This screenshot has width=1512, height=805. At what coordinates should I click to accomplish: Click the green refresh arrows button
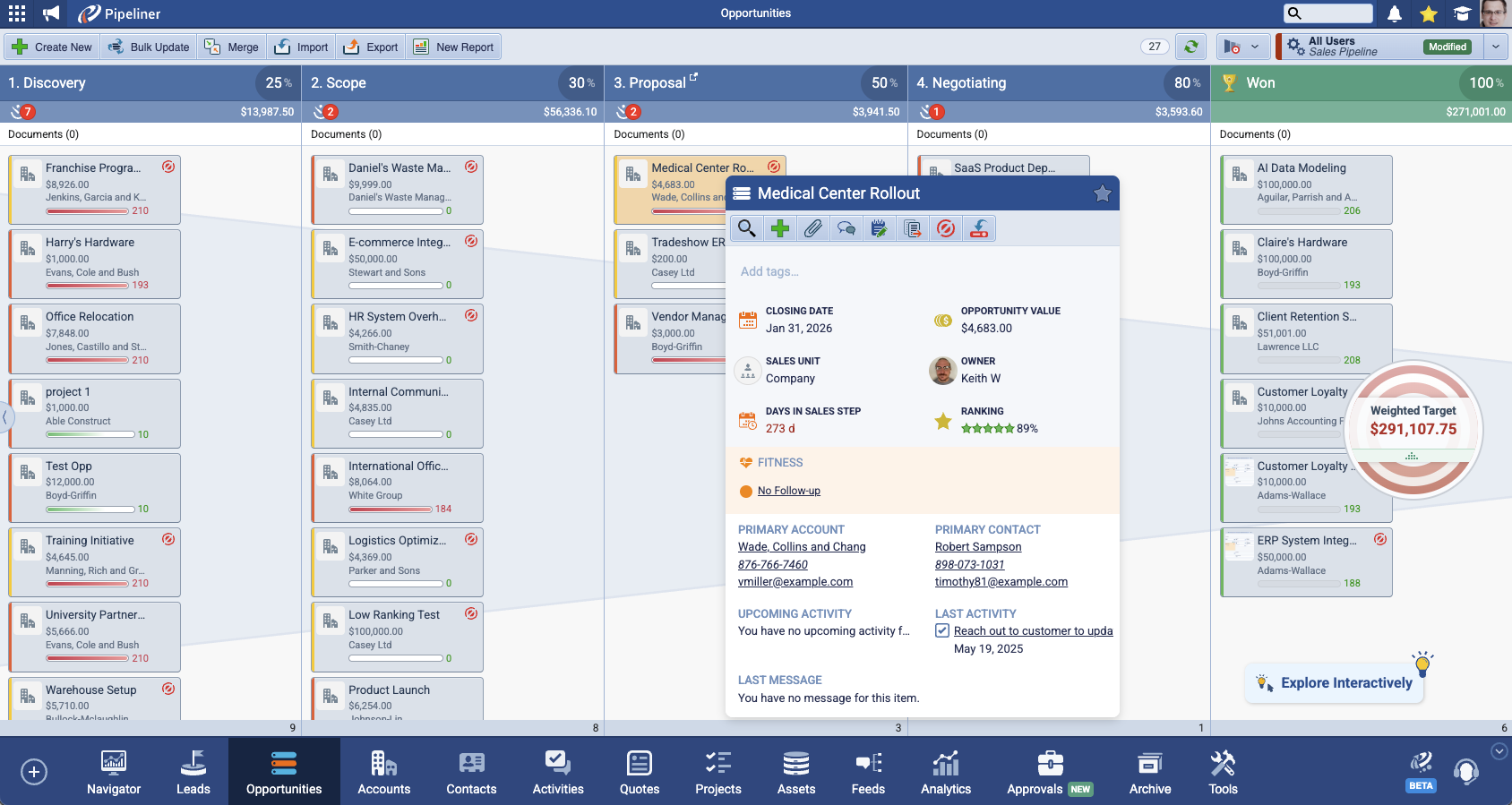point(1190,47)
